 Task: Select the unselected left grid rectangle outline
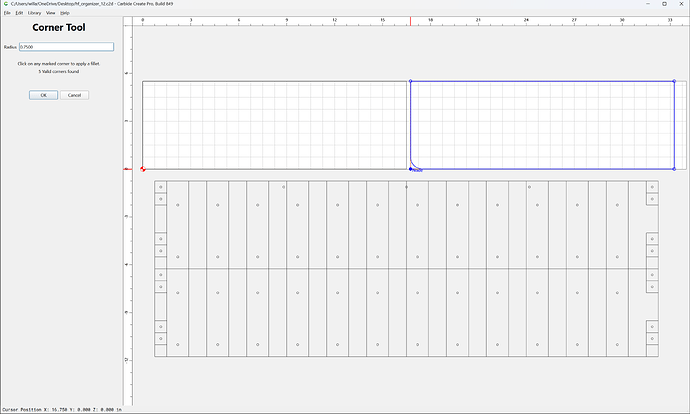tap(142, 125)
